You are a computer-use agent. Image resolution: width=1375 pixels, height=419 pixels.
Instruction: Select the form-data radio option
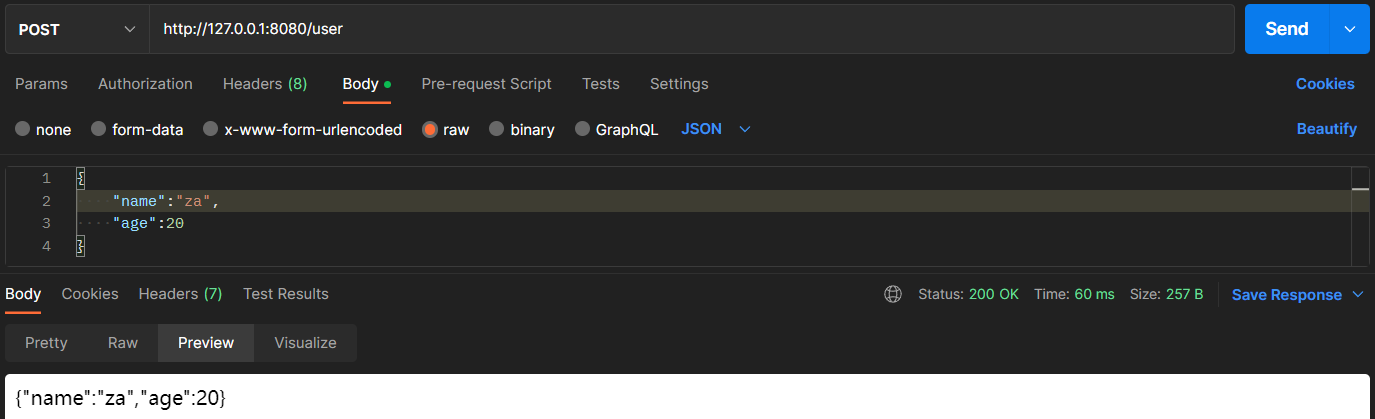click(98, 129)
